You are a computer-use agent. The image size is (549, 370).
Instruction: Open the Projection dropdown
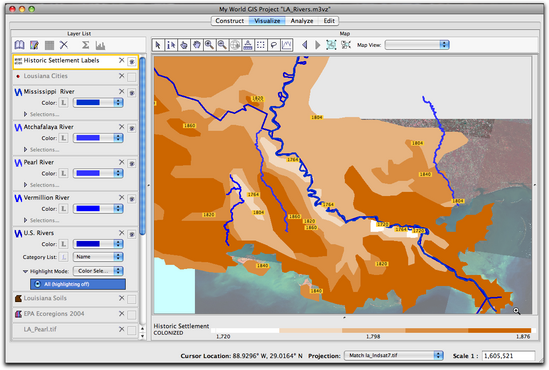pyautogui.click(x=394, y=355)
